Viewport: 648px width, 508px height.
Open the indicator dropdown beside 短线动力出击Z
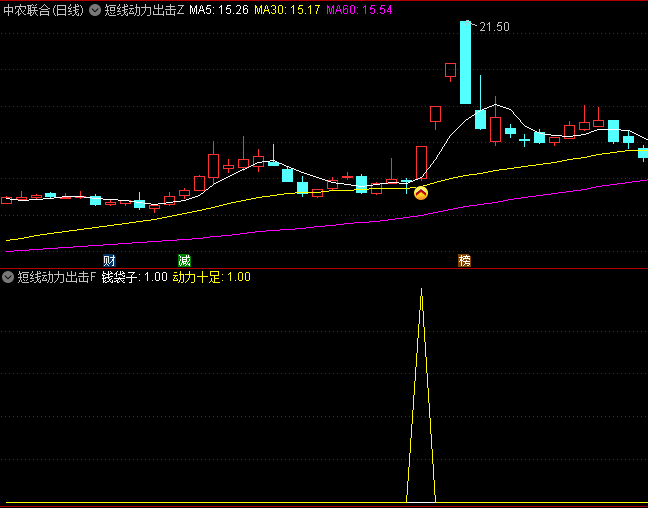pos(95,9)
